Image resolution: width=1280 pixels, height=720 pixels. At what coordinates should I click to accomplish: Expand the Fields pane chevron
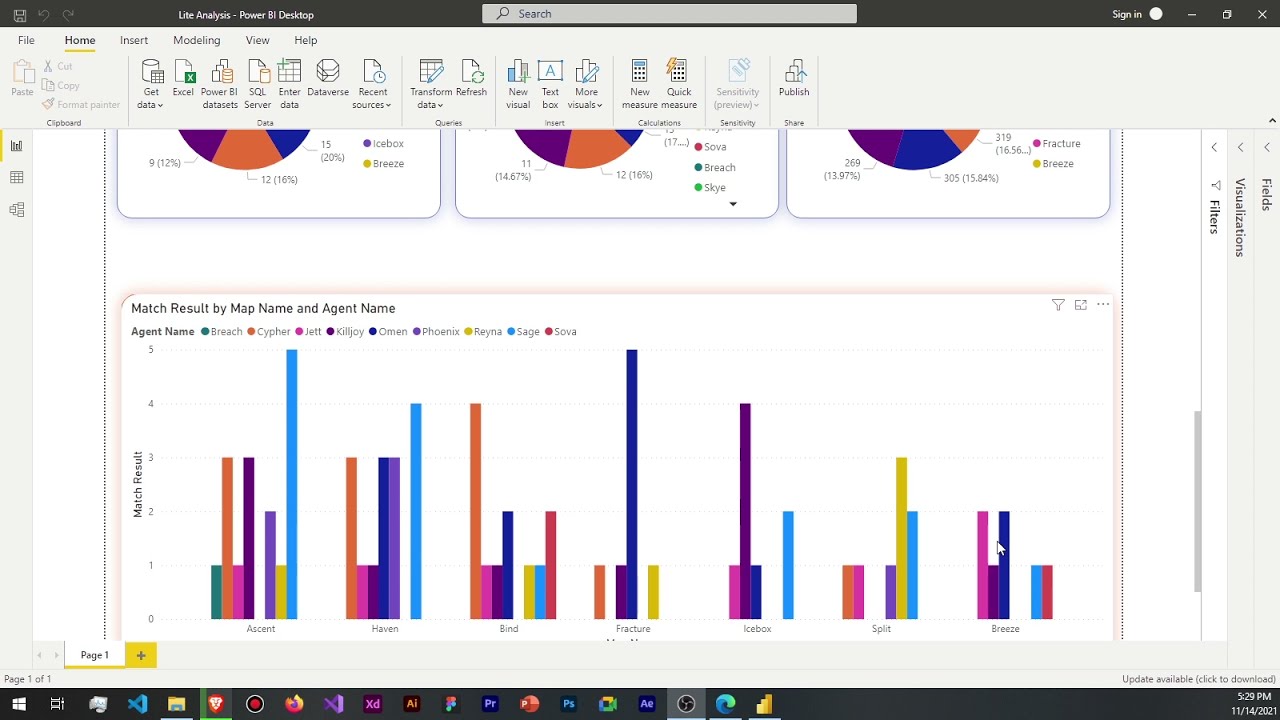click(1266, 147)
